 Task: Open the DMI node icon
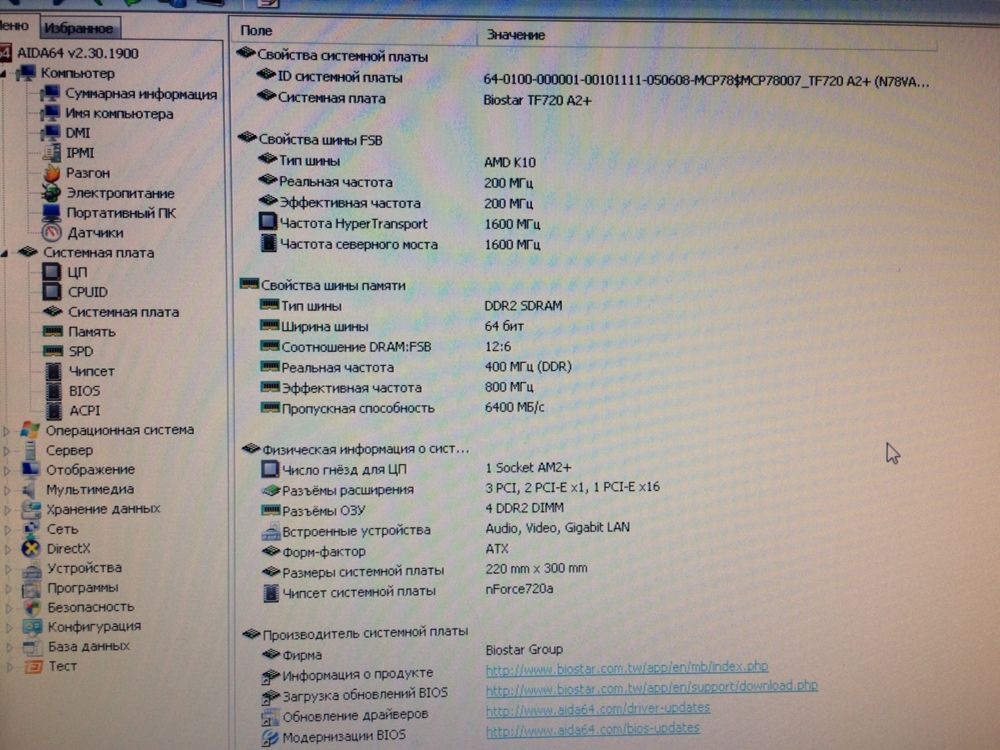pyautogui.click(x=50, y=133)
